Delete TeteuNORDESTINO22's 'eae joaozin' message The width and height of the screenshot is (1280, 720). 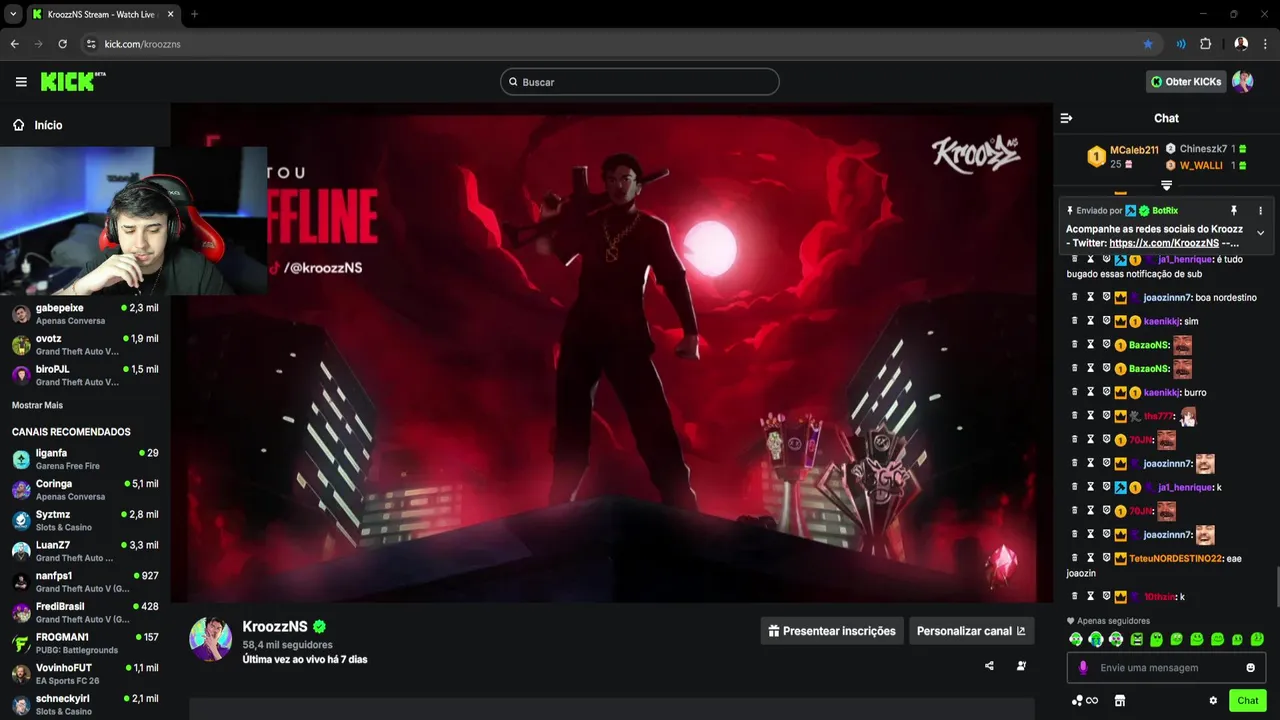tap(1075, 558)
